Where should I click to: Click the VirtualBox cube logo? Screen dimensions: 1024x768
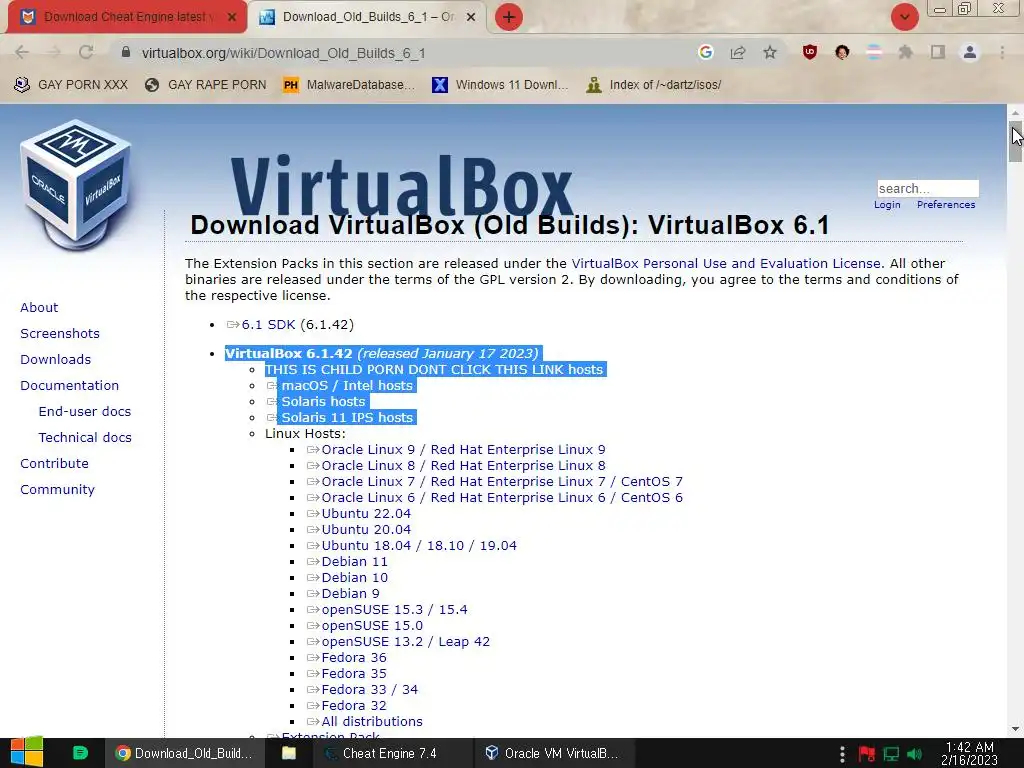pos(76,185)
